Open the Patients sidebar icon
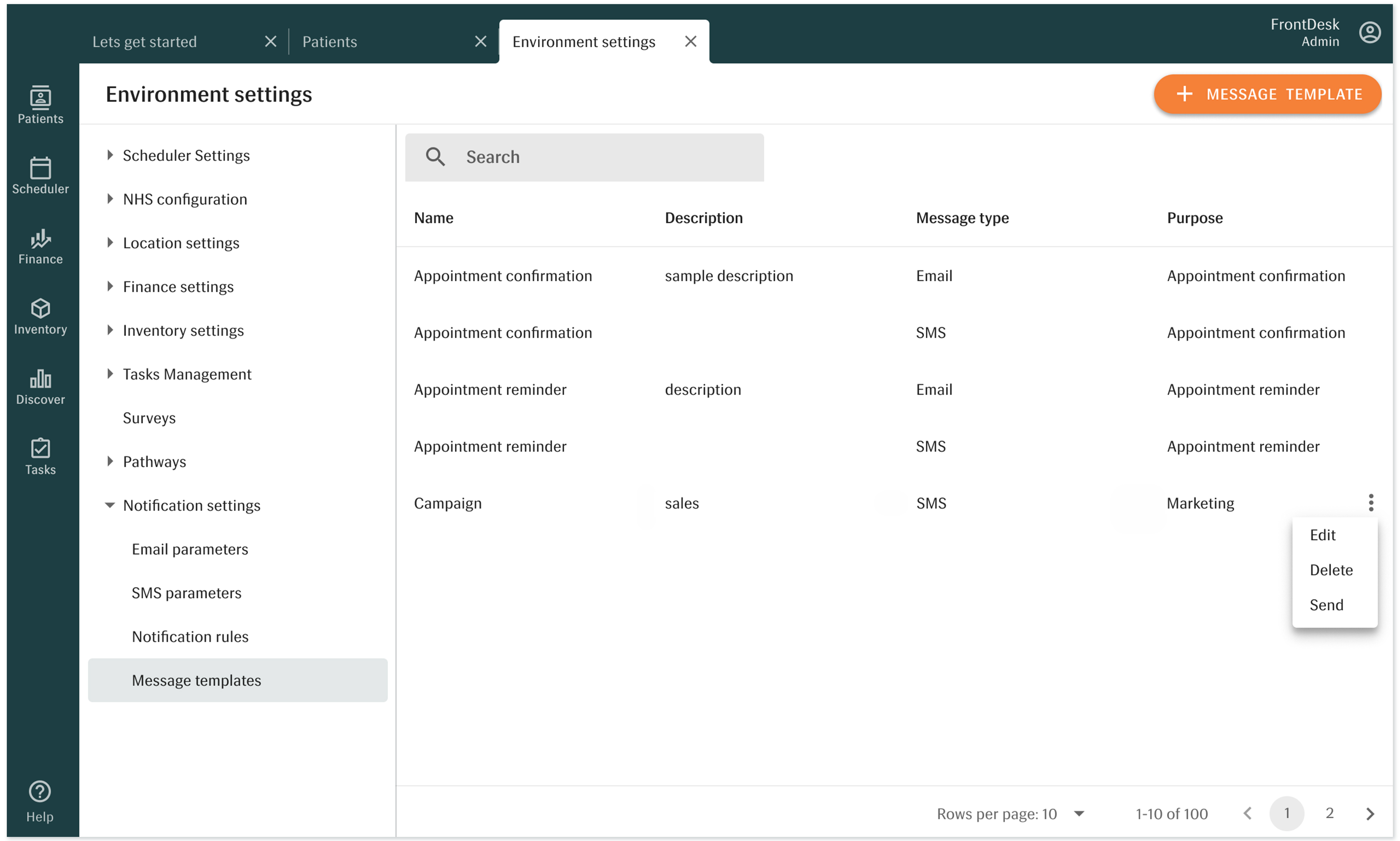 pos(40,105)
